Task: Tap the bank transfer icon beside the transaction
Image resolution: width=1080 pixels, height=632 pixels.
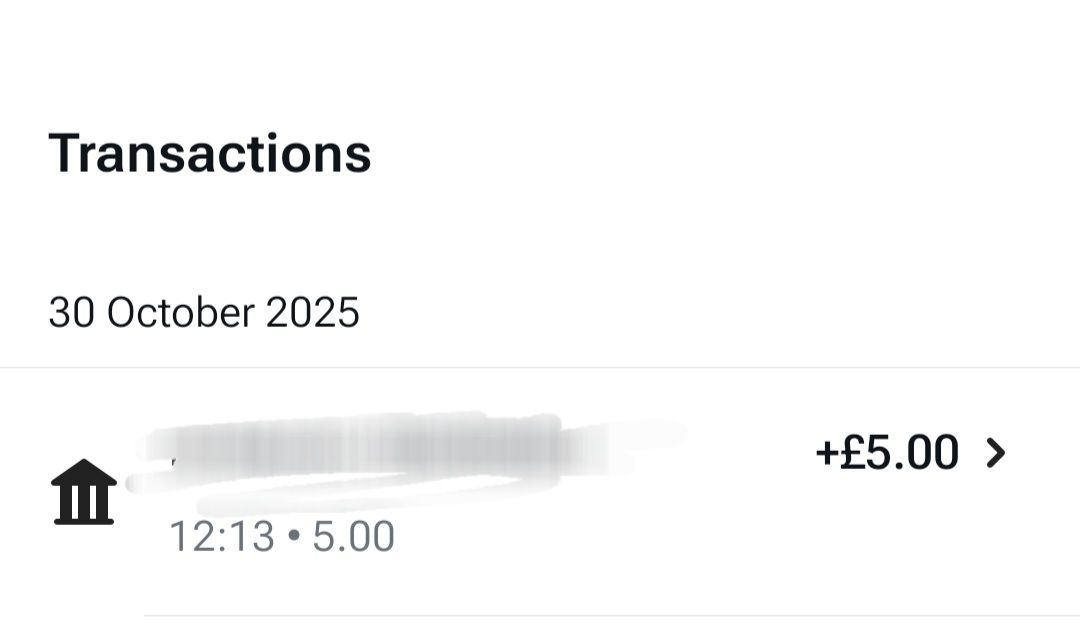Action: click(x=83, y=492)
